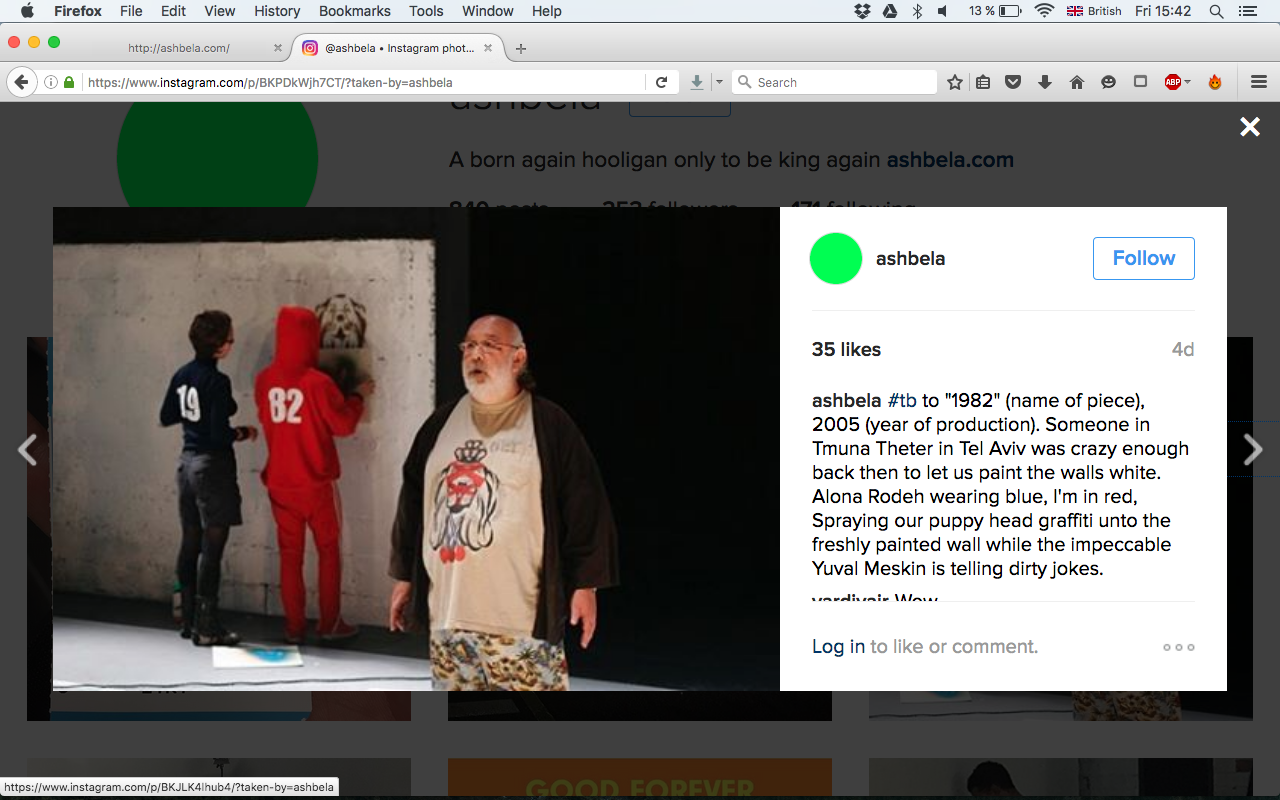The height and width of the screenshot is (800, 1280).
Task: Open the three-dots post options
Action: [x=1179, y=647]
